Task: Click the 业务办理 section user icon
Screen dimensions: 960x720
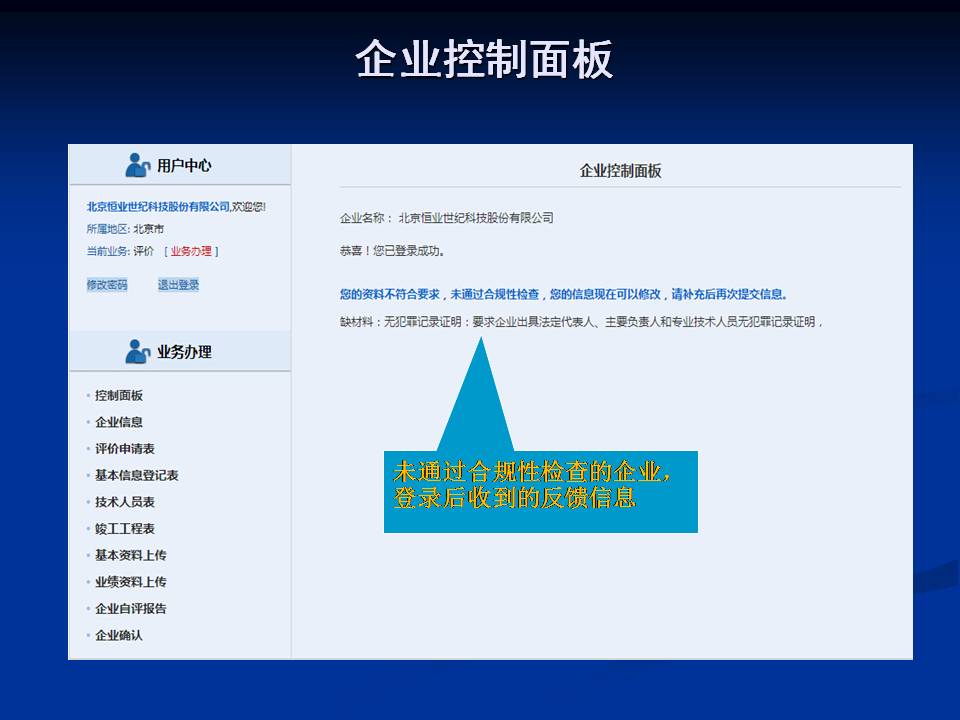Action: coord(138,351)
